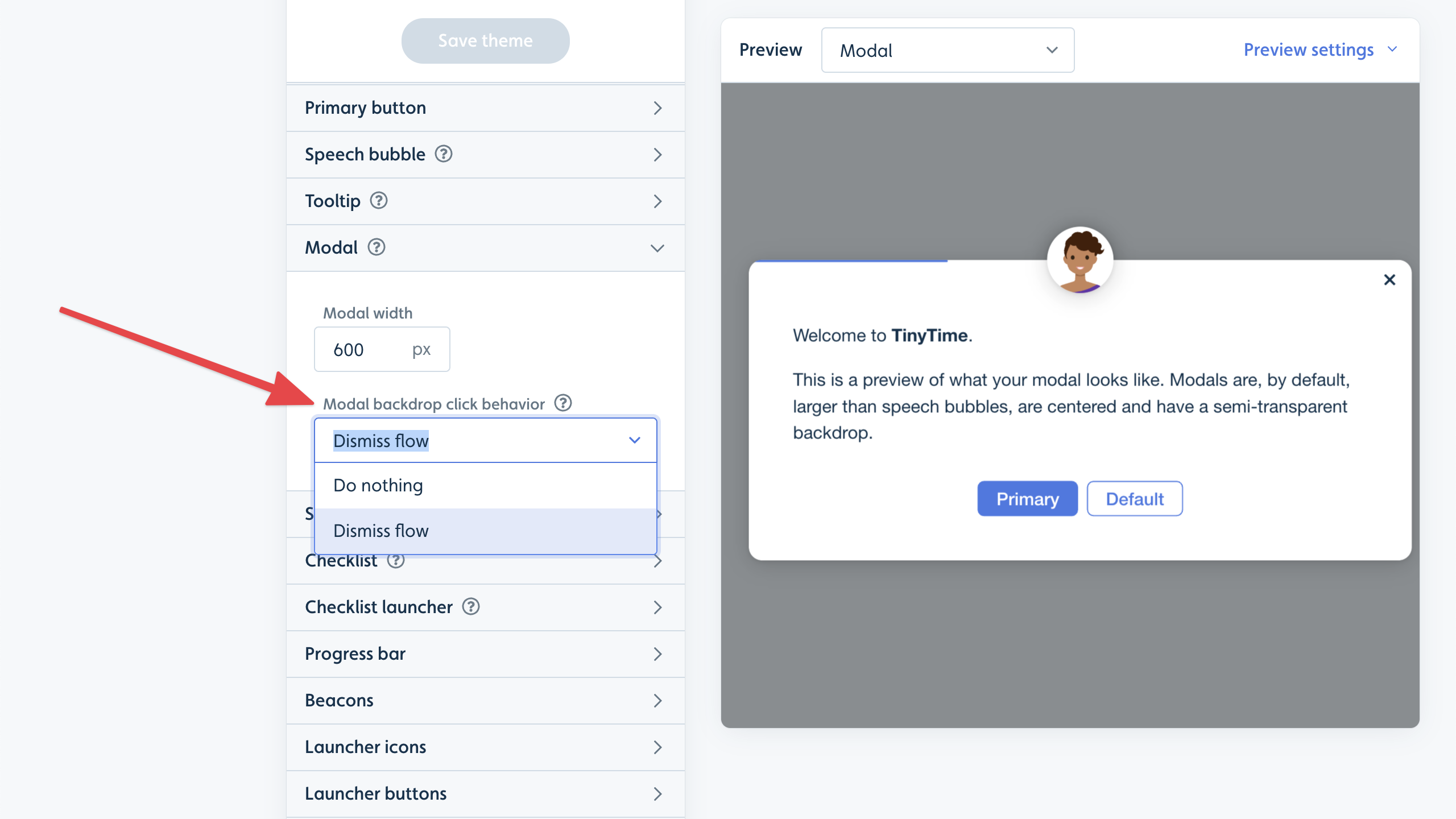Viewport: 1456px width, 819px height.
Task: Click the Modal width input field
Action: (x=382, y=349)
